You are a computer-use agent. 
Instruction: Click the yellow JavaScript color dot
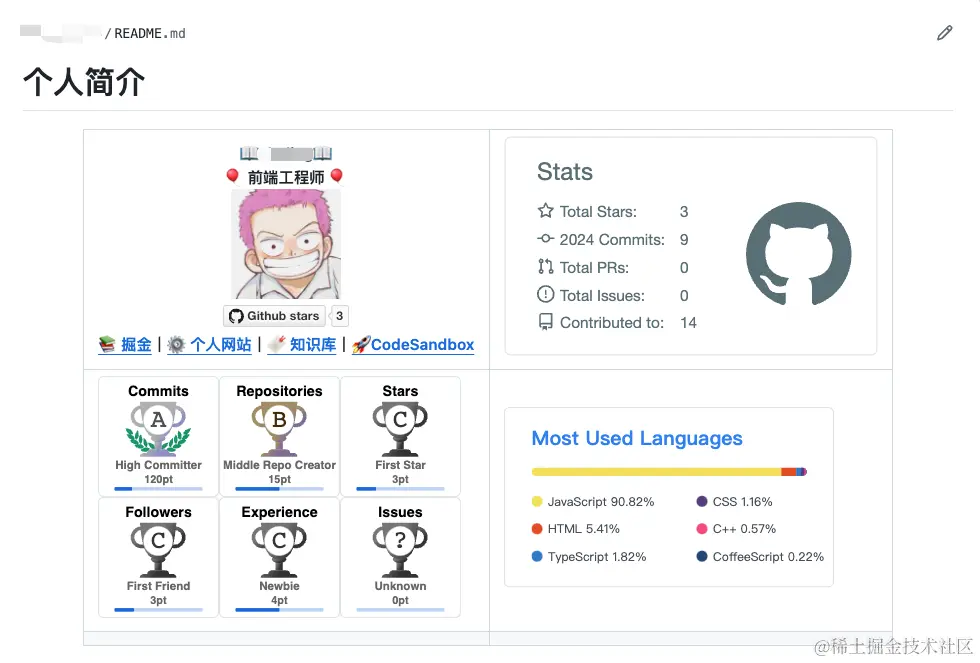point(537,501)
